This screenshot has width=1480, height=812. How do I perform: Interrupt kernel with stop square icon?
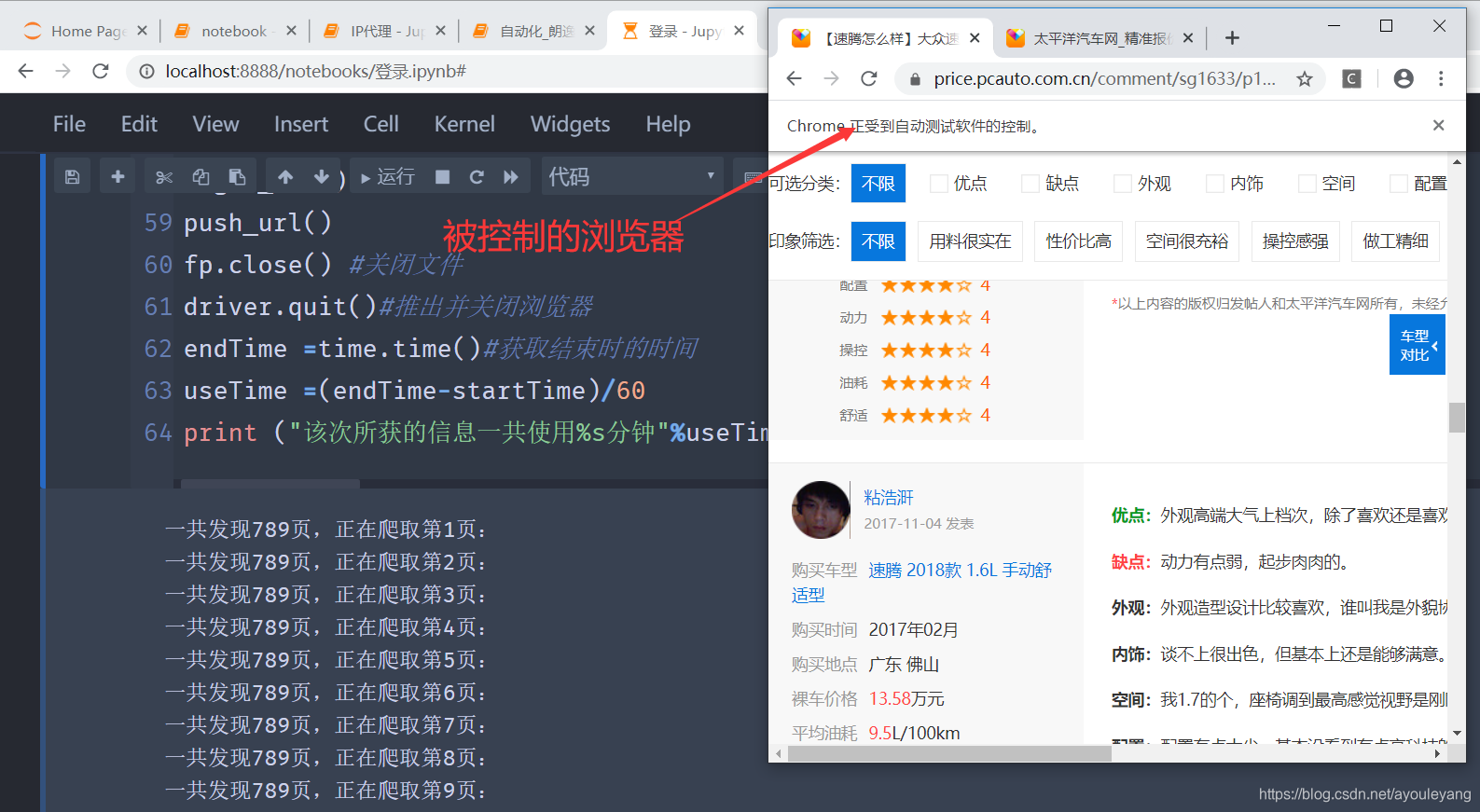(443, 176)
